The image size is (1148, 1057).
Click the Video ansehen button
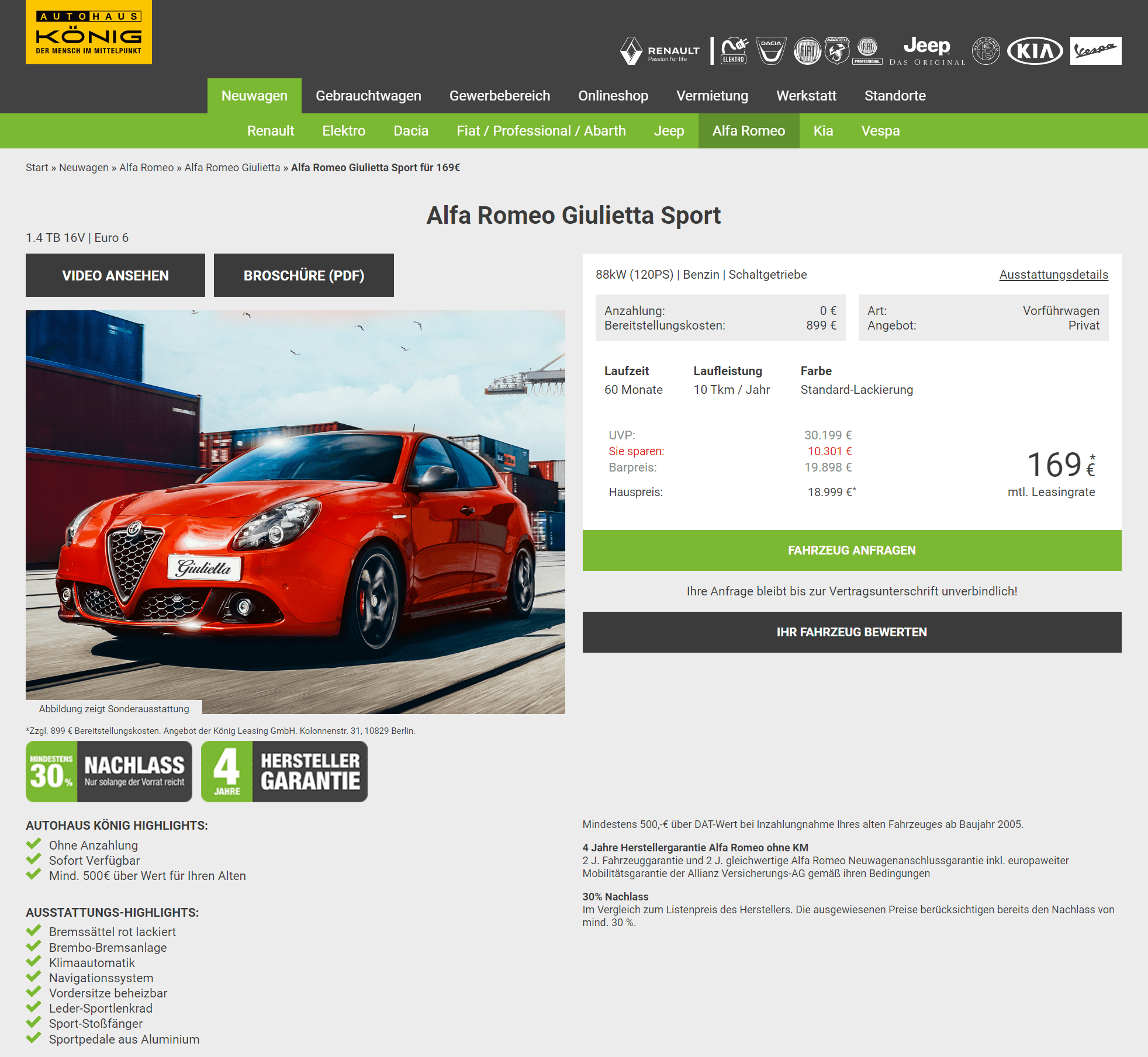pyautogui.click(x=115, y=275)
